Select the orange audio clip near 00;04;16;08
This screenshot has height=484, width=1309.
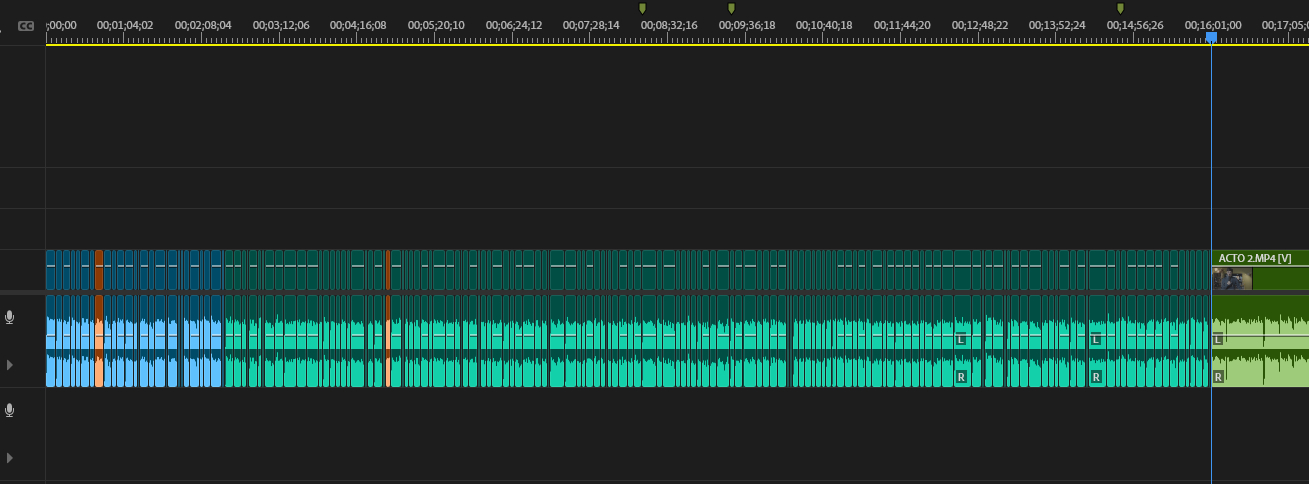[387, 340]
